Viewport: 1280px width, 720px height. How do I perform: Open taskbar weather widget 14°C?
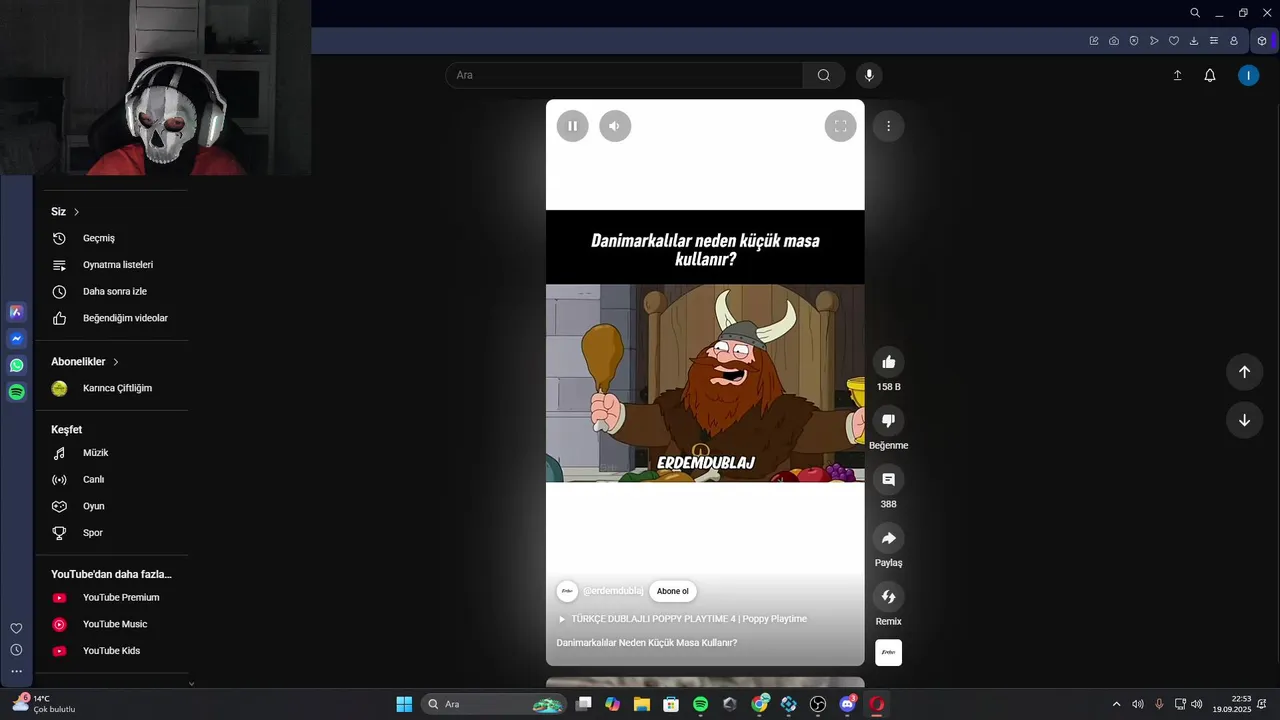[x=43, y=704]
